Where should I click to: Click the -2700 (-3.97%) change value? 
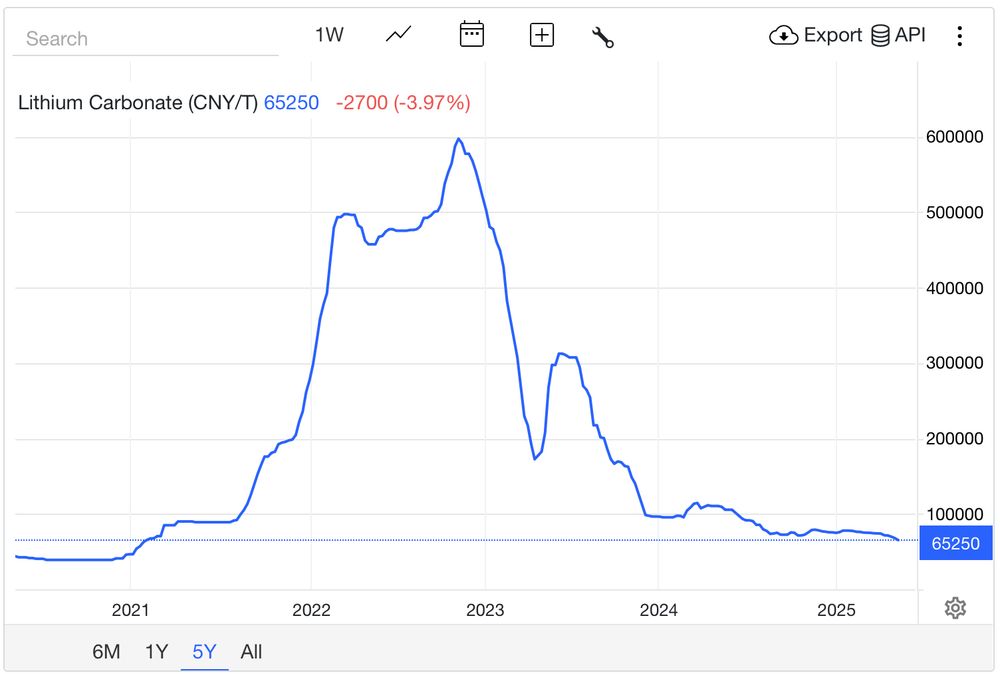[403, 103]
